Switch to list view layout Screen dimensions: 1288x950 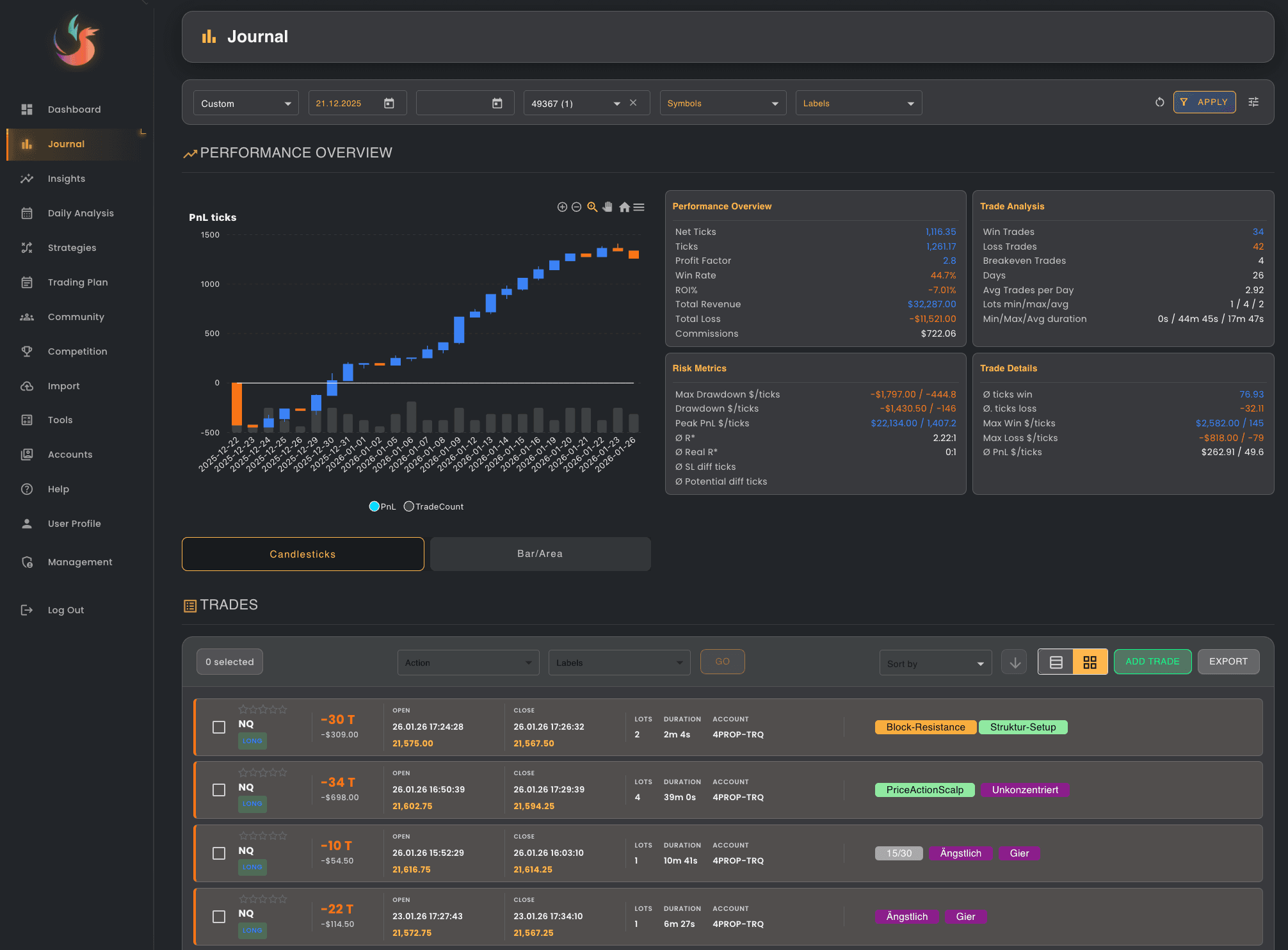tap(1056, 662)
